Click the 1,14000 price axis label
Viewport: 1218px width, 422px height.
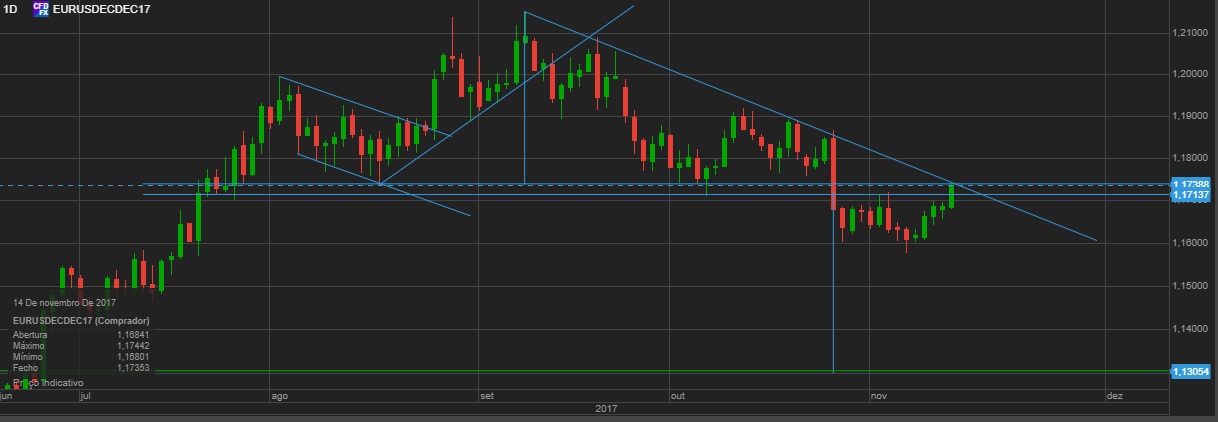click(1190, 328)
